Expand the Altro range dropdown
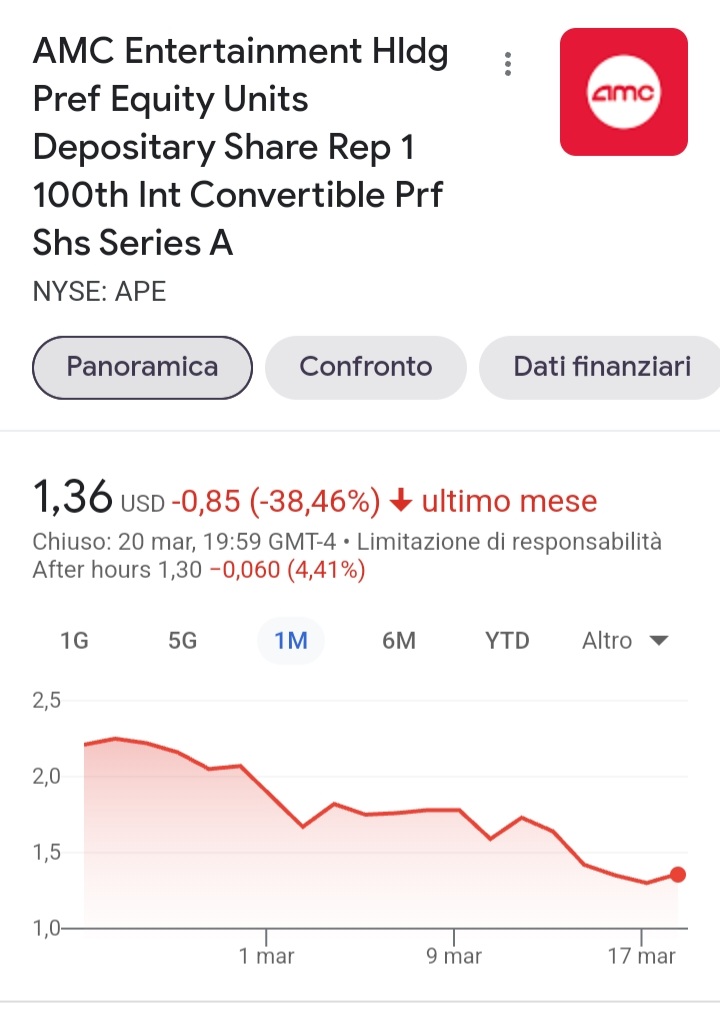This screenshot has width=720, height=1017. point(625,641)
